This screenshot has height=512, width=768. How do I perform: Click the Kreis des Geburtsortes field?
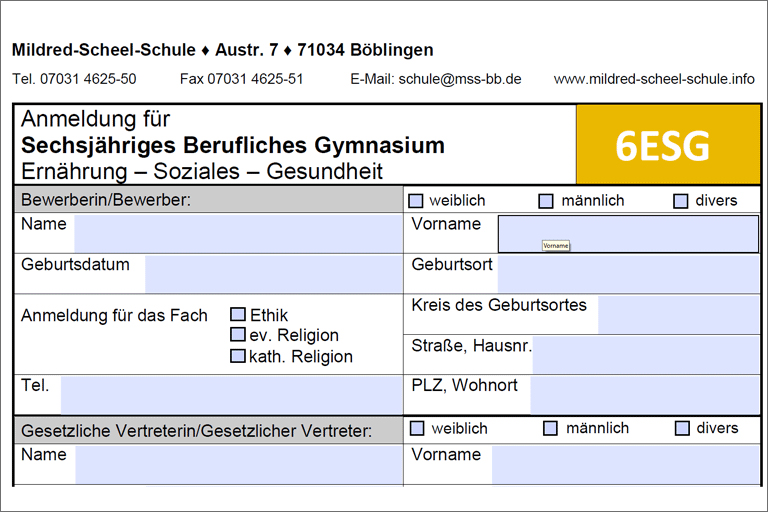[678, 314]
